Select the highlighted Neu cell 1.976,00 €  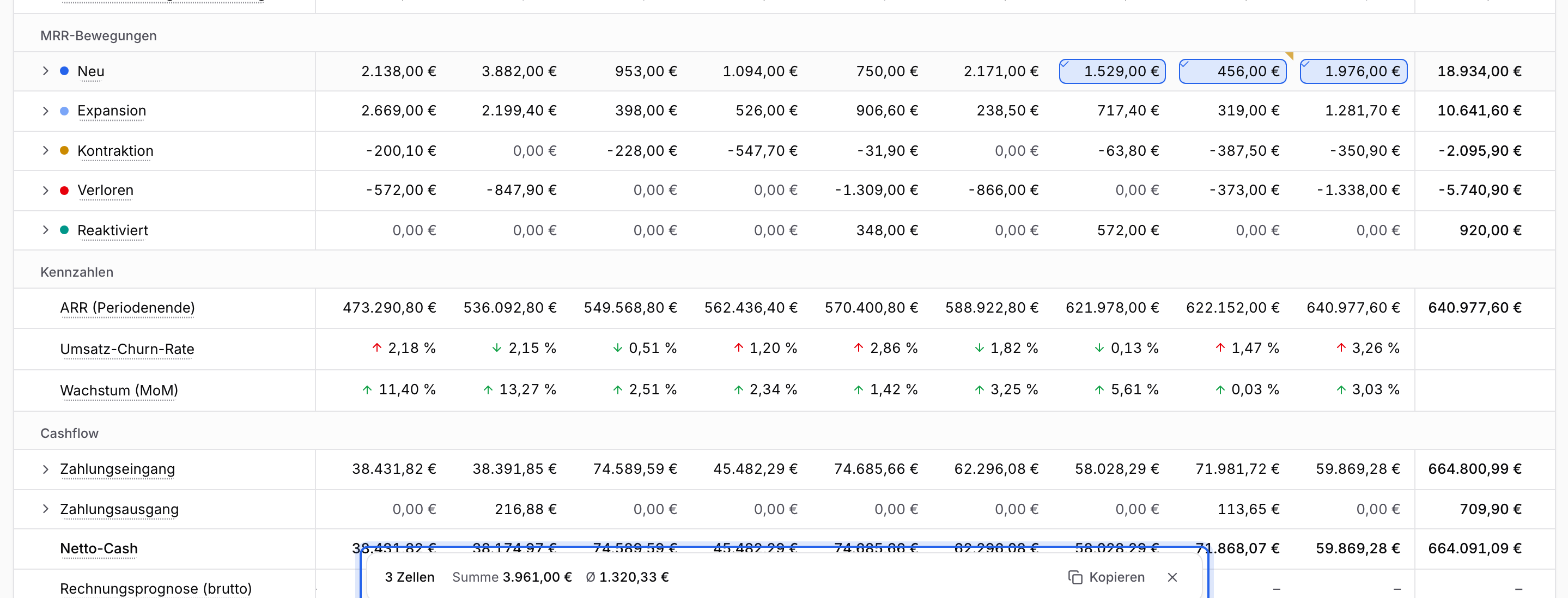[1353, 71]
